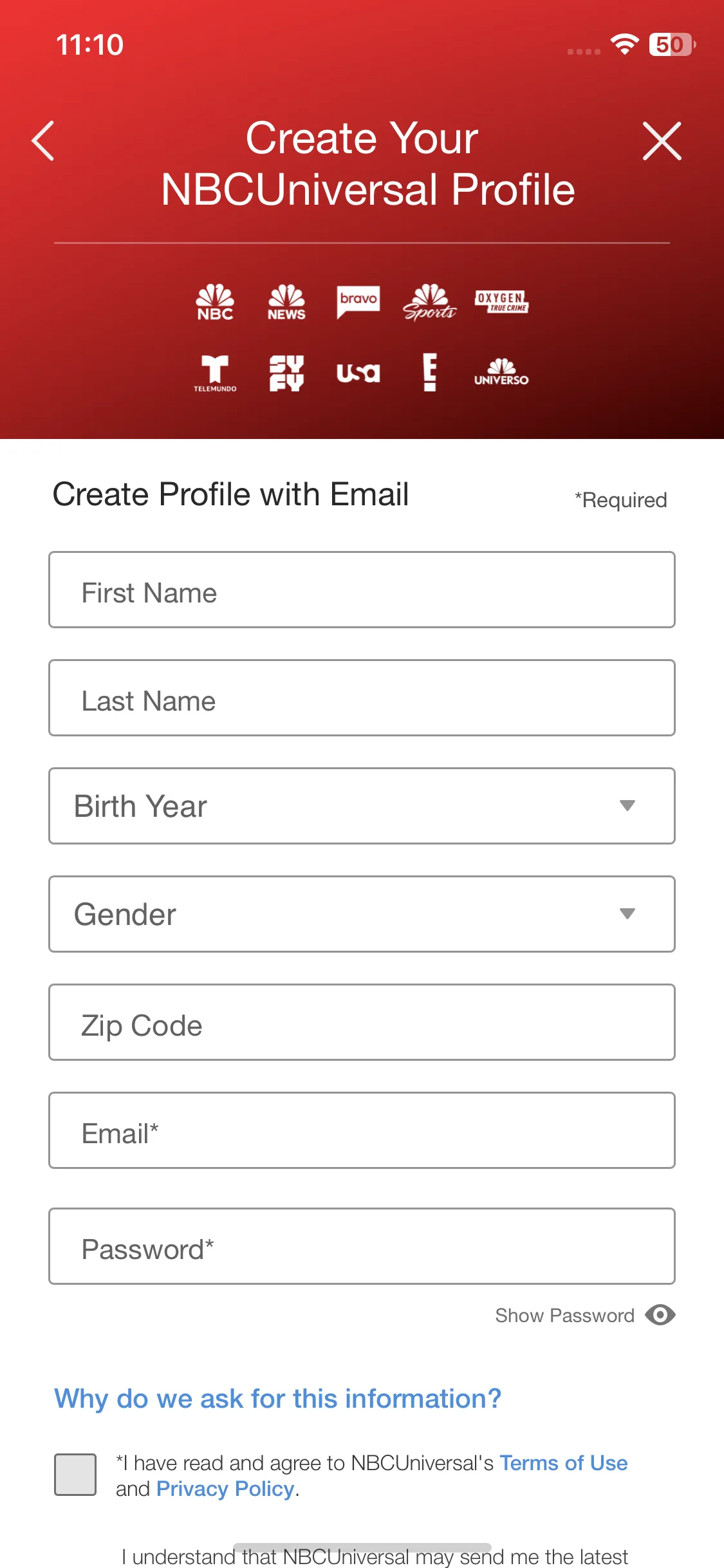Tap the NBC Sports logo

(430, 302)
